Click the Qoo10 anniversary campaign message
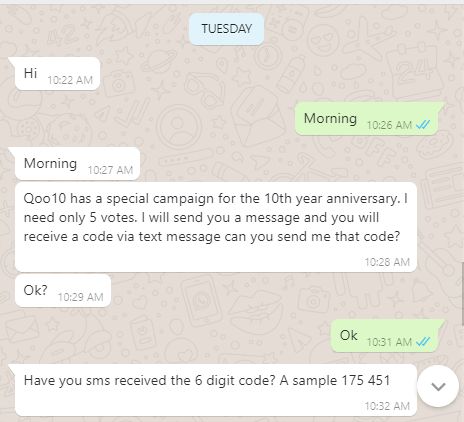 [216, 227]
